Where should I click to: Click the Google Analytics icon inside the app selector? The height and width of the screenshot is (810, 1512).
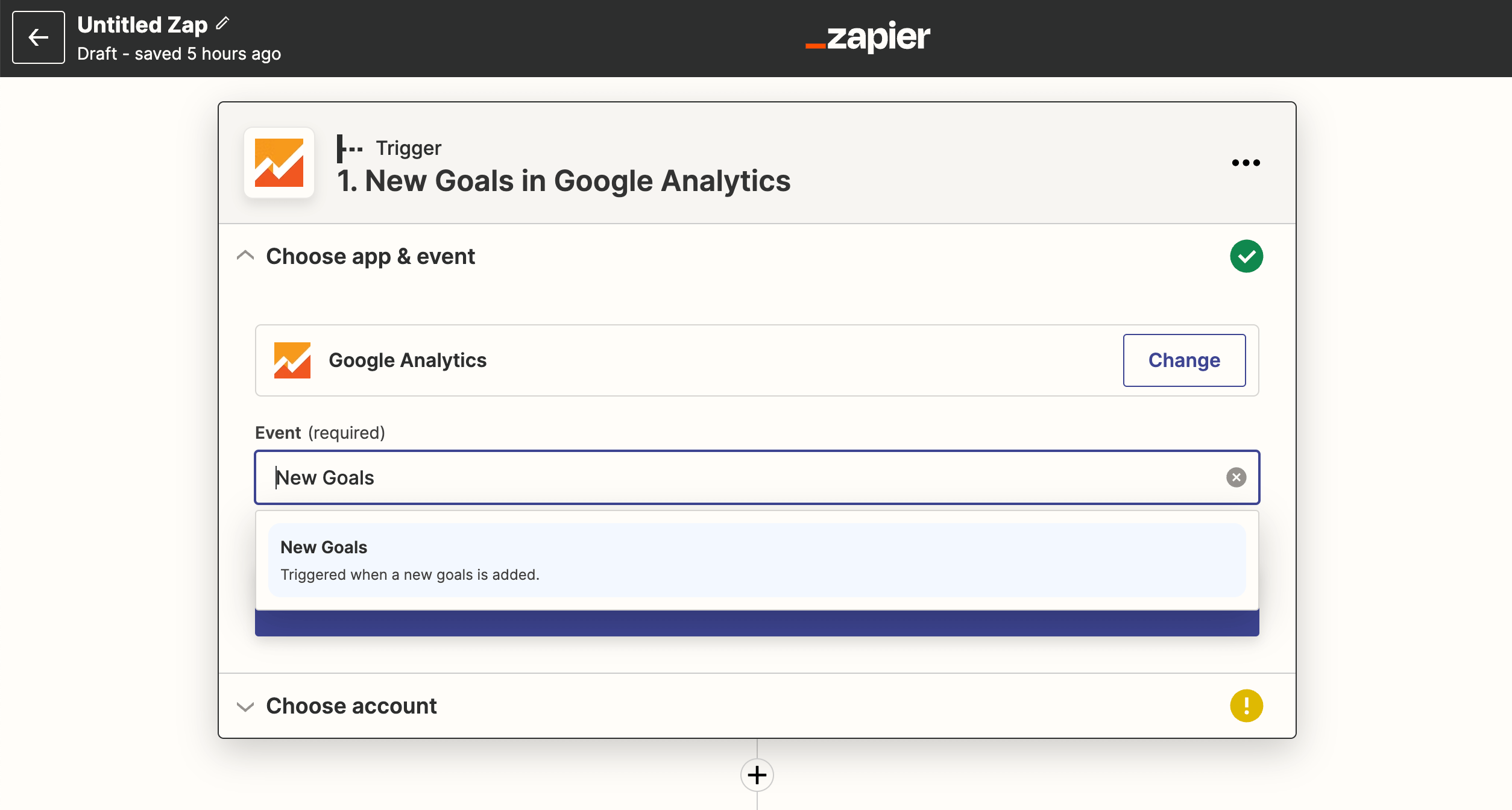(x=292, y=360)
